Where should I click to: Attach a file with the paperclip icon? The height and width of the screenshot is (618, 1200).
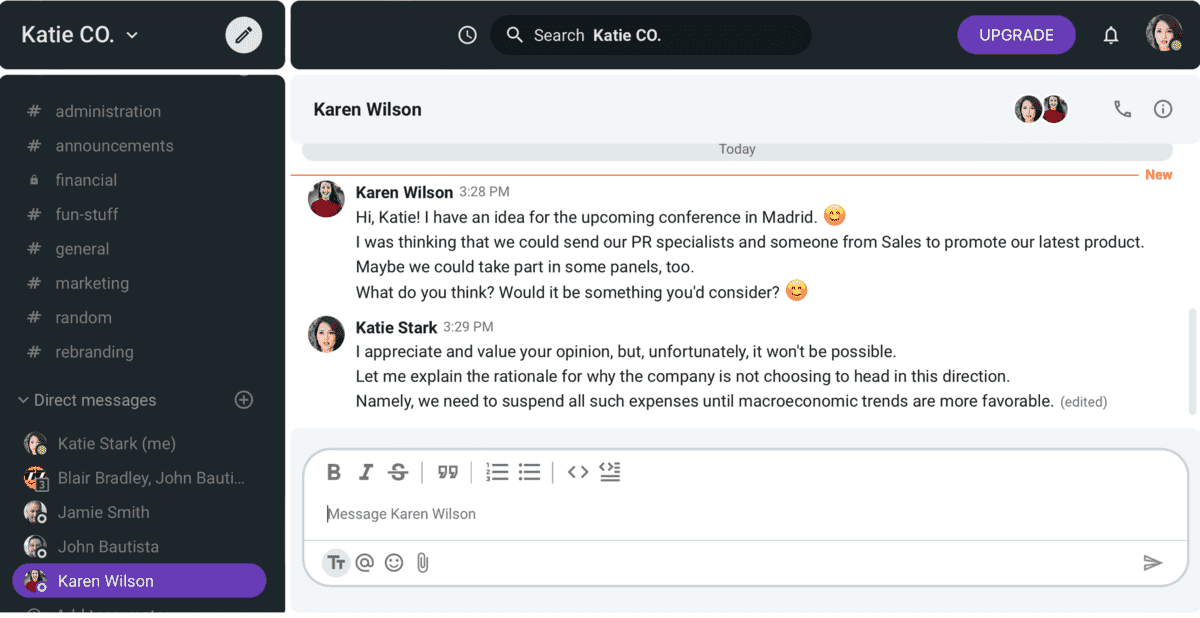pyautogui.click(x=423, y=563)
